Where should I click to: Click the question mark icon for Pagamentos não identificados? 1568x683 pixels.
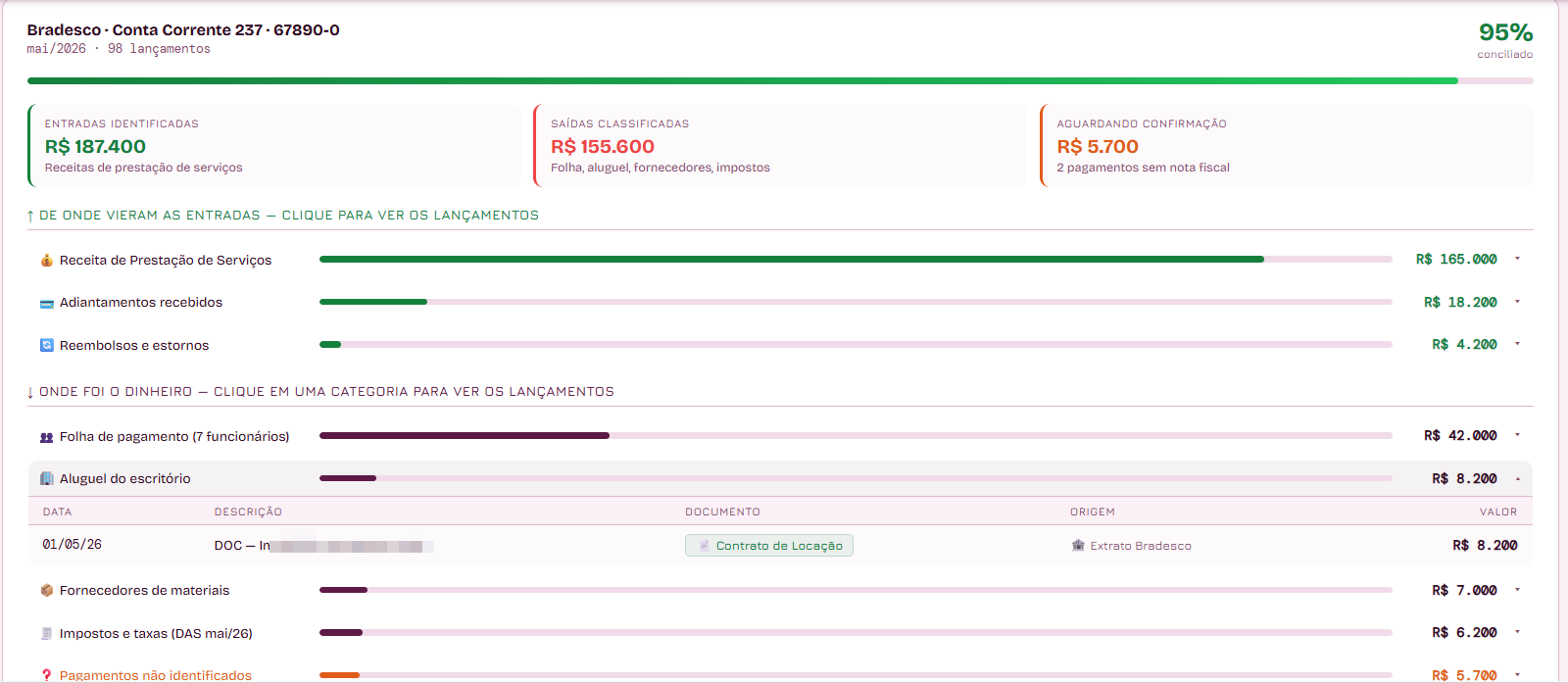point(46,675)
